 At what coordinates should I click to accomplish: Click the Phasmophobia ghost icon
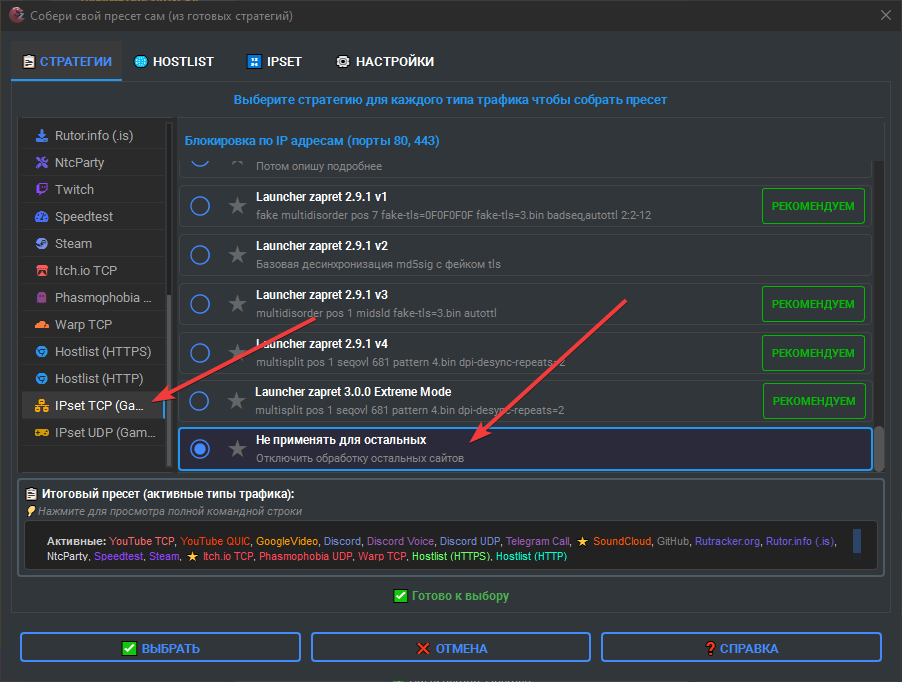(x=42, y=297)
